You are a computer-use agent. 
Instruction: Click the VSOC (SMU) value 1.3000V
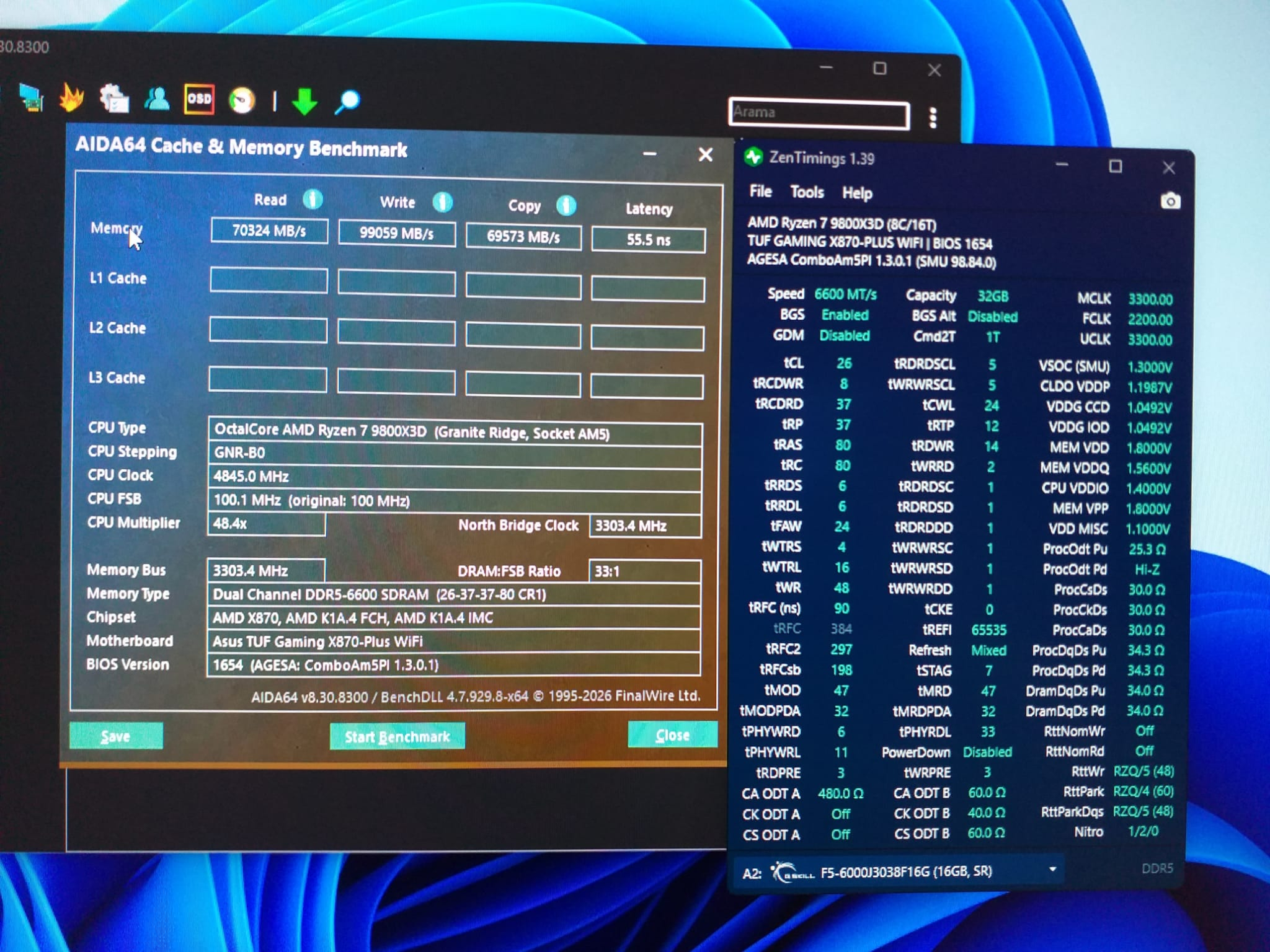[1149, 367]
